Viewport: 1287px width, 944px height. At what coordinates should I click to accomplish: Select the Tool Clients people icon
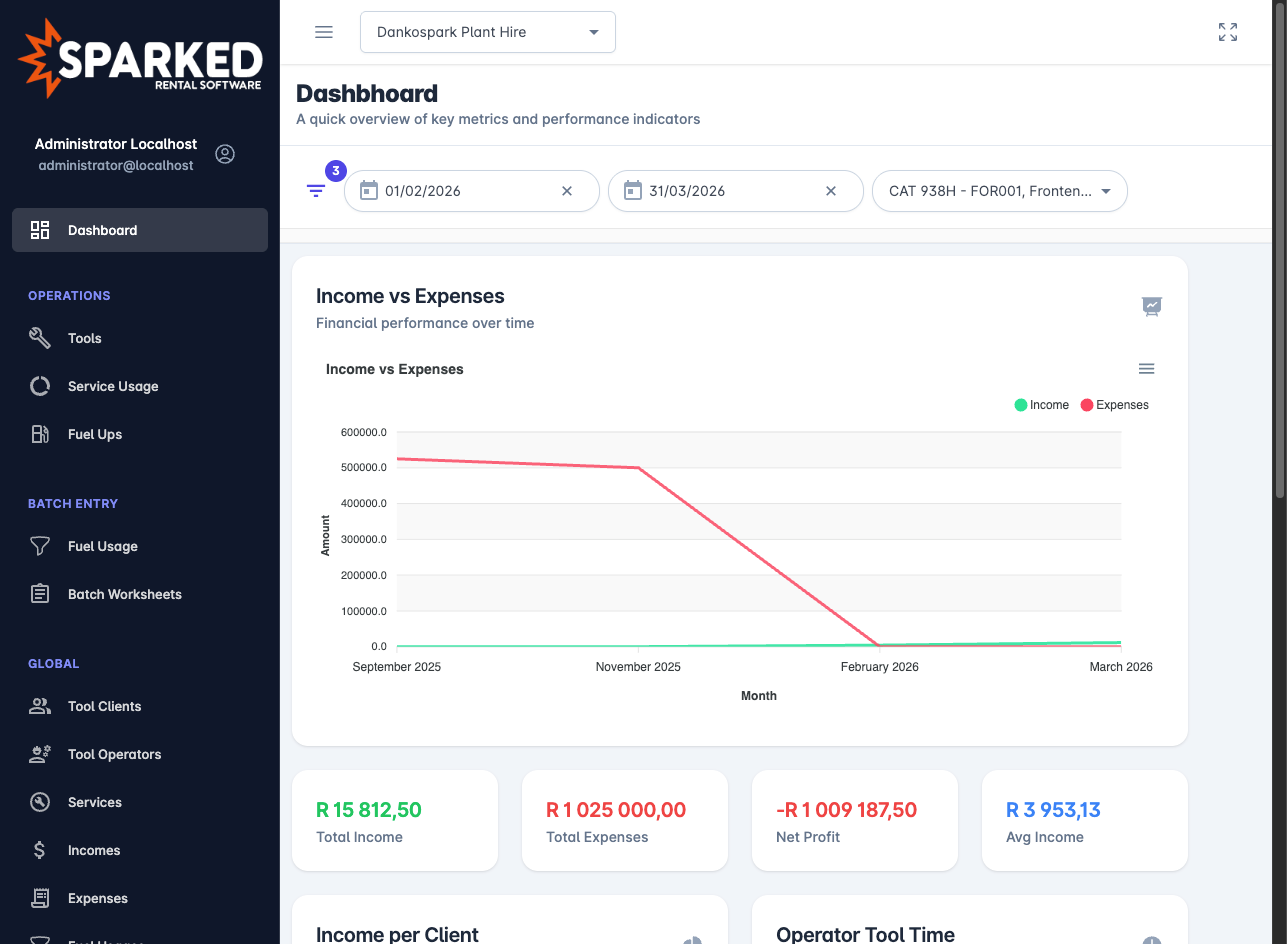[40, 706]
